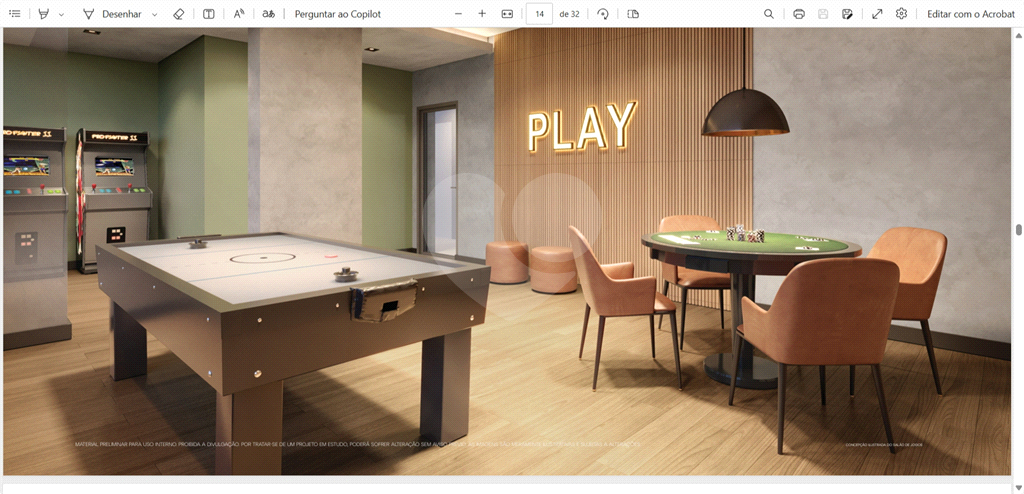The height and width of the screenshot is (494, 1024).
Task: Print the PDF document
Action: coord(799,14)
